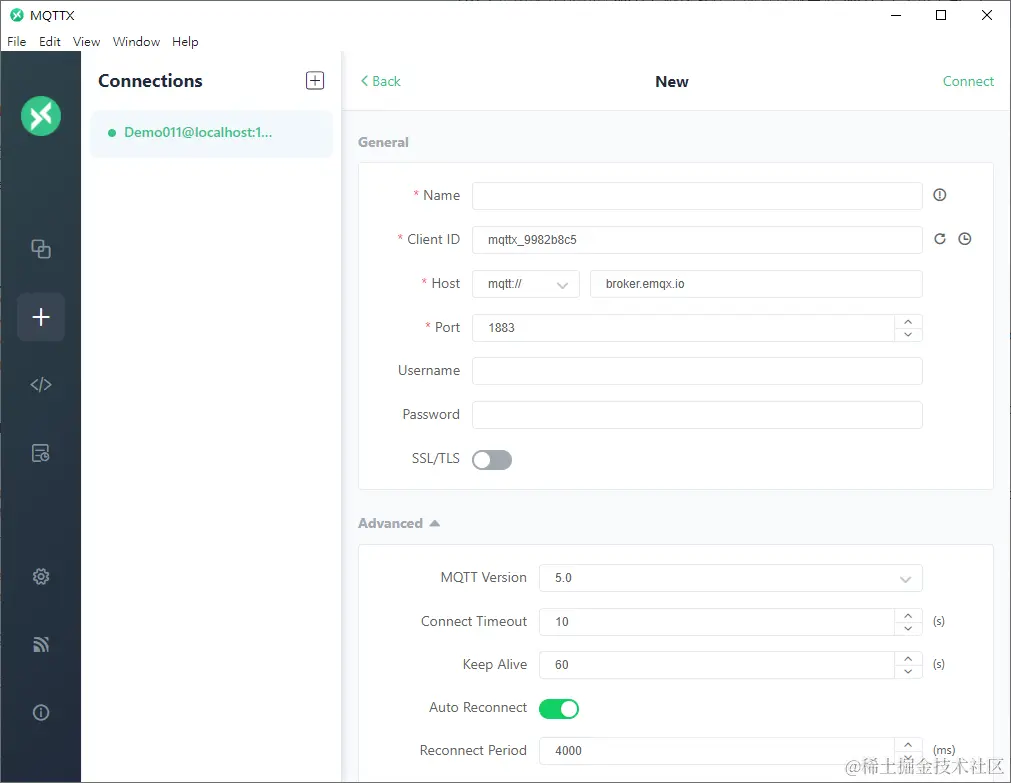Image resolution: width=1011 pixels, height=783 pixels.
Task: Open the Host protocol dropdown showing mqtt://
Action: pyautogui.click(x=525, y=284)
